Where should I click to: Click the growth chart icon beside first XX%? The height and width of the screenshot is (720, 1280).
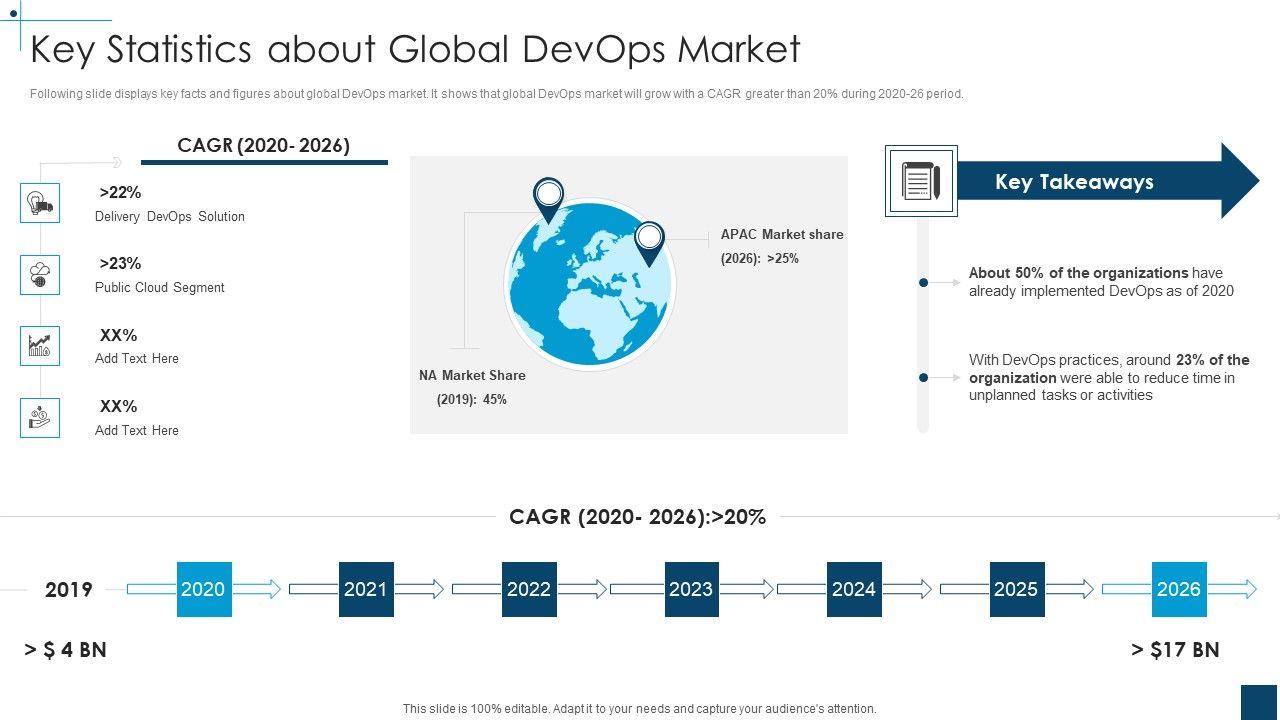pyautogui.click(x=40, y=346)
